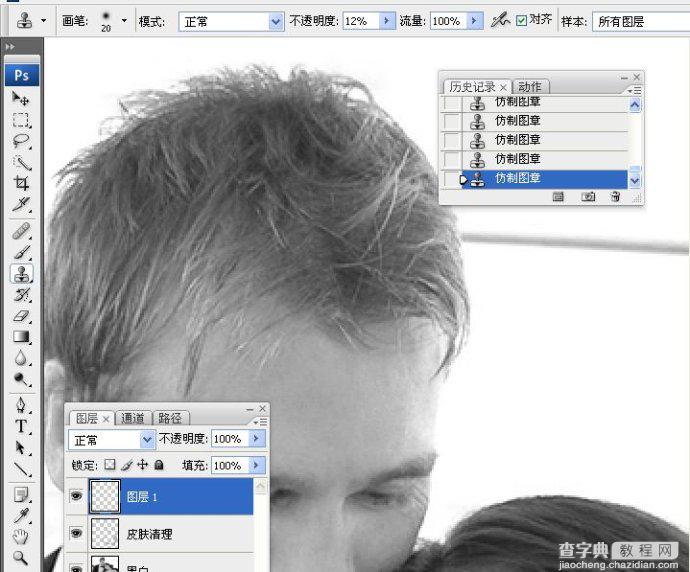Hide the 皮肤清理 layer

click(76, 533)
